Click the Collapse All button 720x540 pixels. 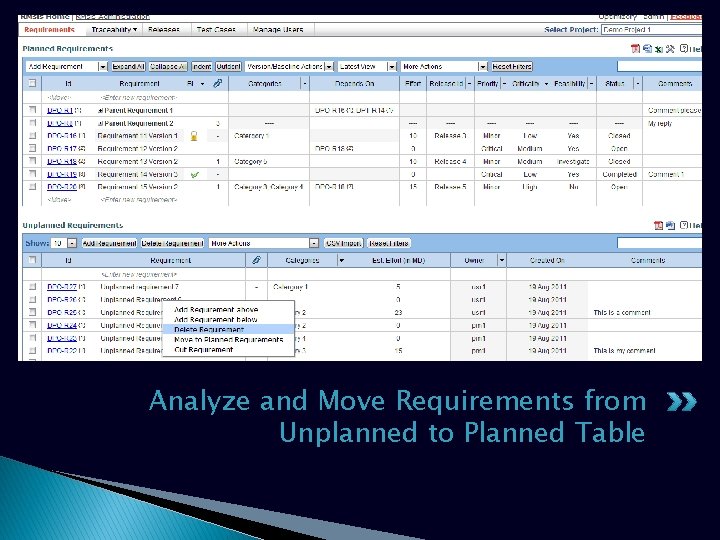pos(168,67)
